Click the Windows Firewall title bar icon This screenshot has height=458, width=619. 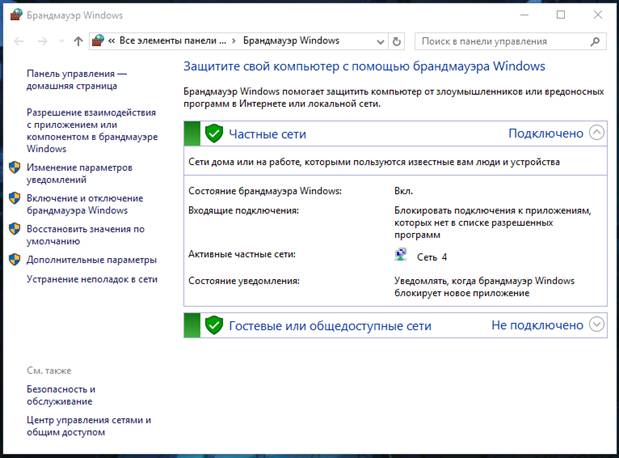tap(16, 15)
